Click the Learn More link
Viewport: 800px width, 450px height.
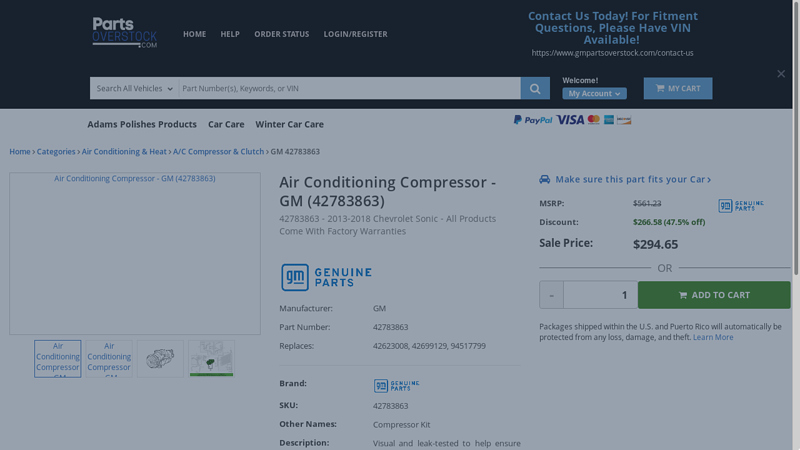point(713,337)
